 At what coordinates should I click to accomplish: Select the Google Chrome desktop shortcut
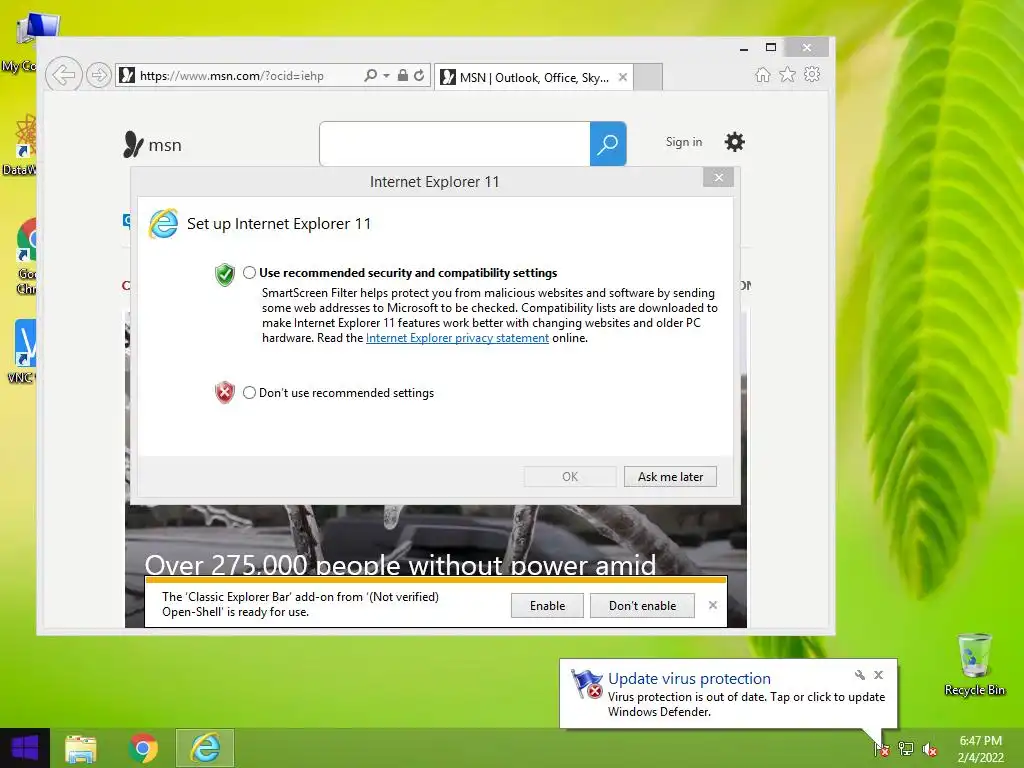click(x=26, y=256)
